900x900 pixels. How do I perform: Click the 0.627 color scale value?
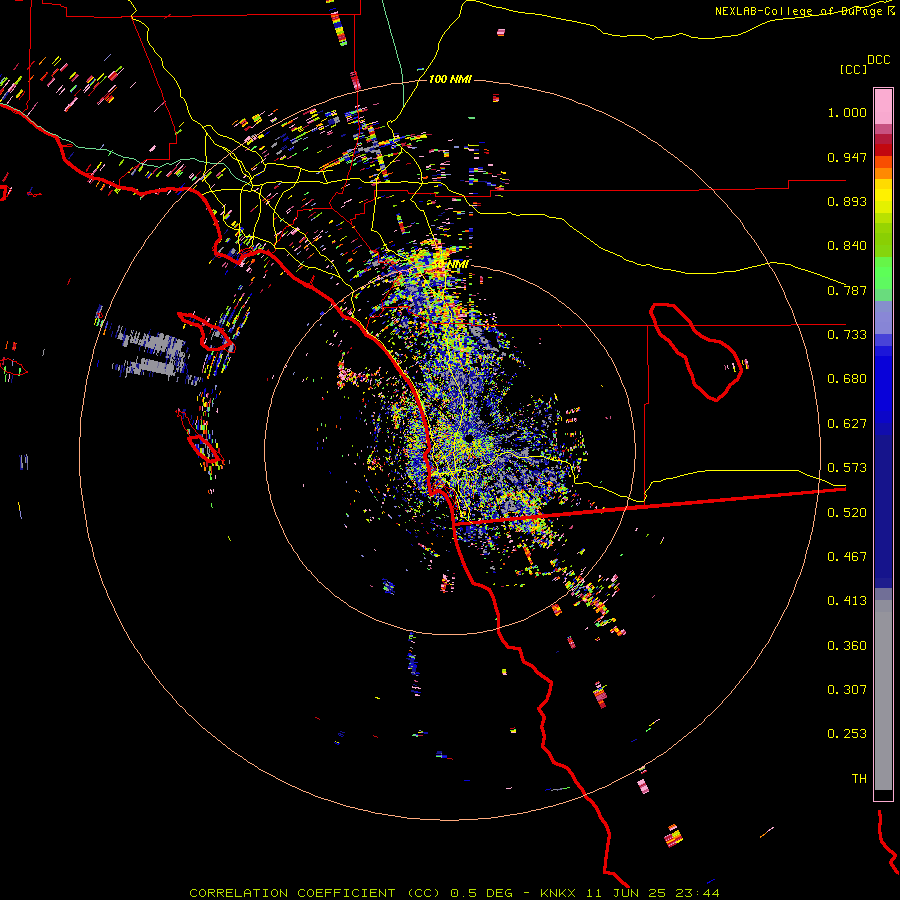coord(847,424)
